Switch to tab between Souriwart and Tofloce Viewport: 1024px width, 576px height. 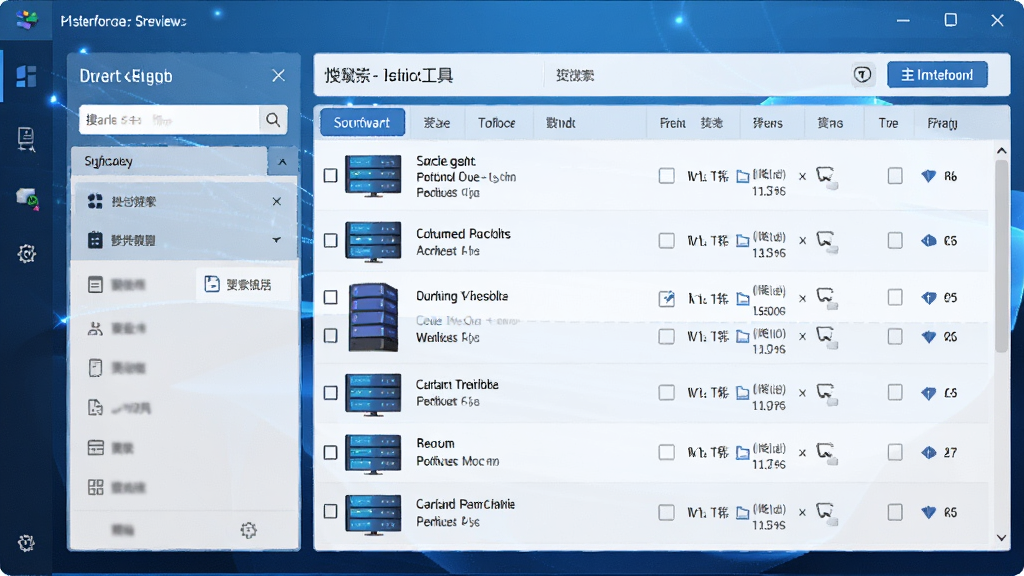[x=436, y=123]
